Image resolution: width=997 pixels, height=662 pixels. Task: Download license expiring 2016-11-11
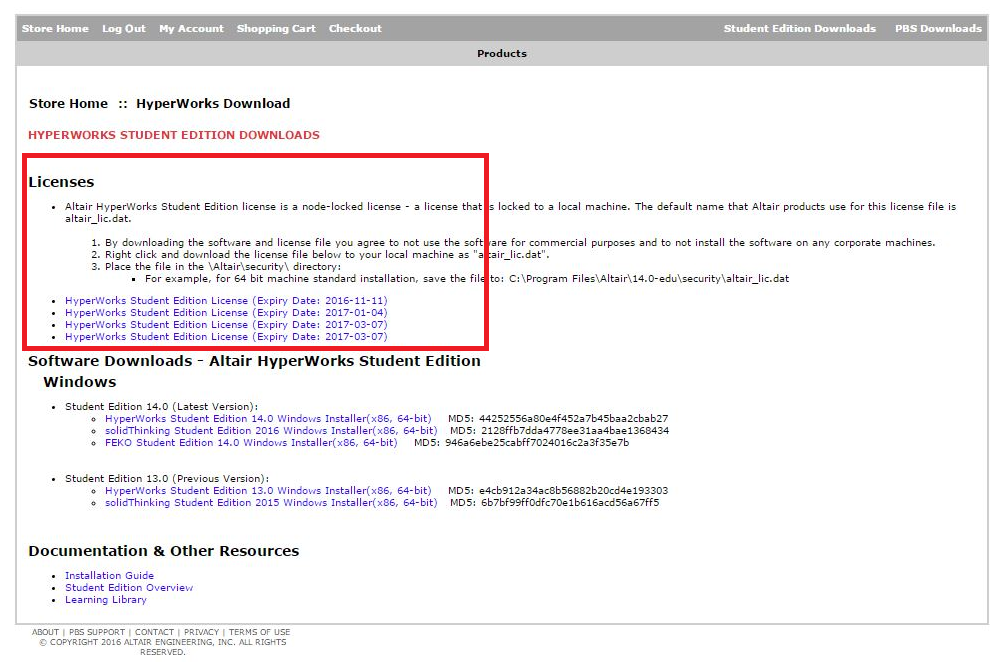coord(226,301)
